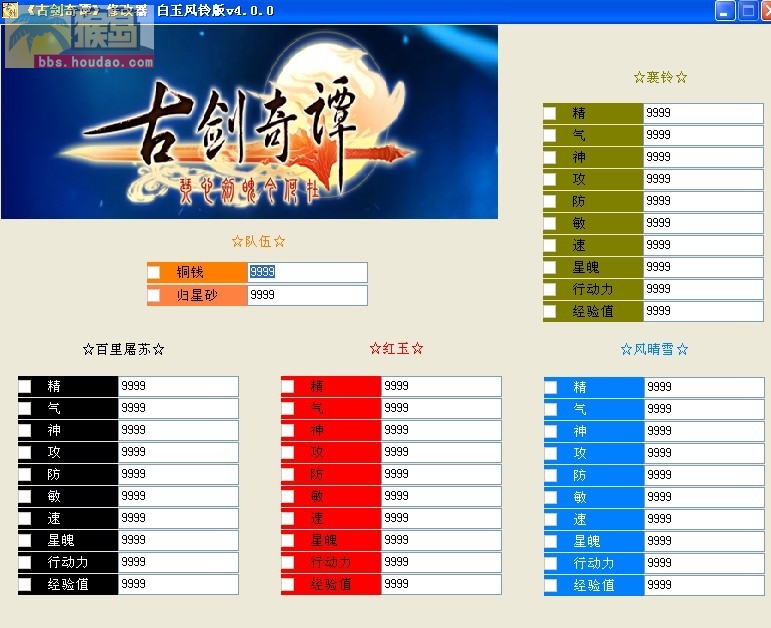
Task: Click 风晴雪's 气 value field
Action: click(704, 409)
